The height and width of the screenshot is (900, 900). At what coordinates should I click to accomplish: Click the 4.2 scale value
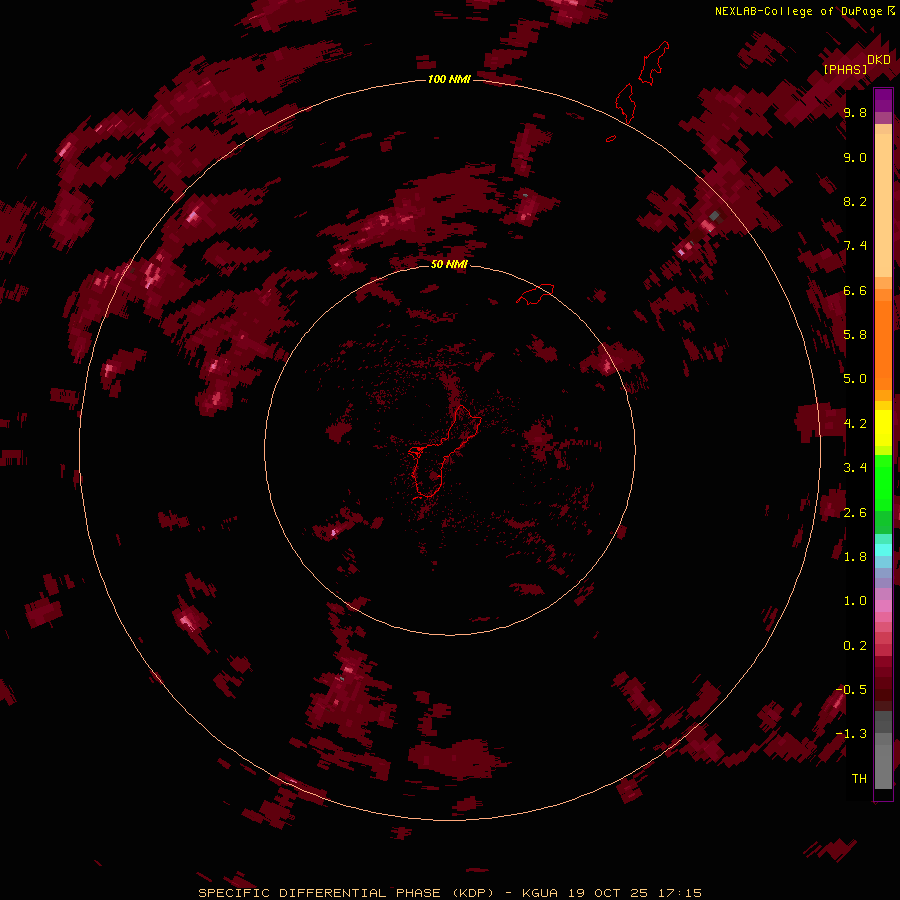coord(855,424)
